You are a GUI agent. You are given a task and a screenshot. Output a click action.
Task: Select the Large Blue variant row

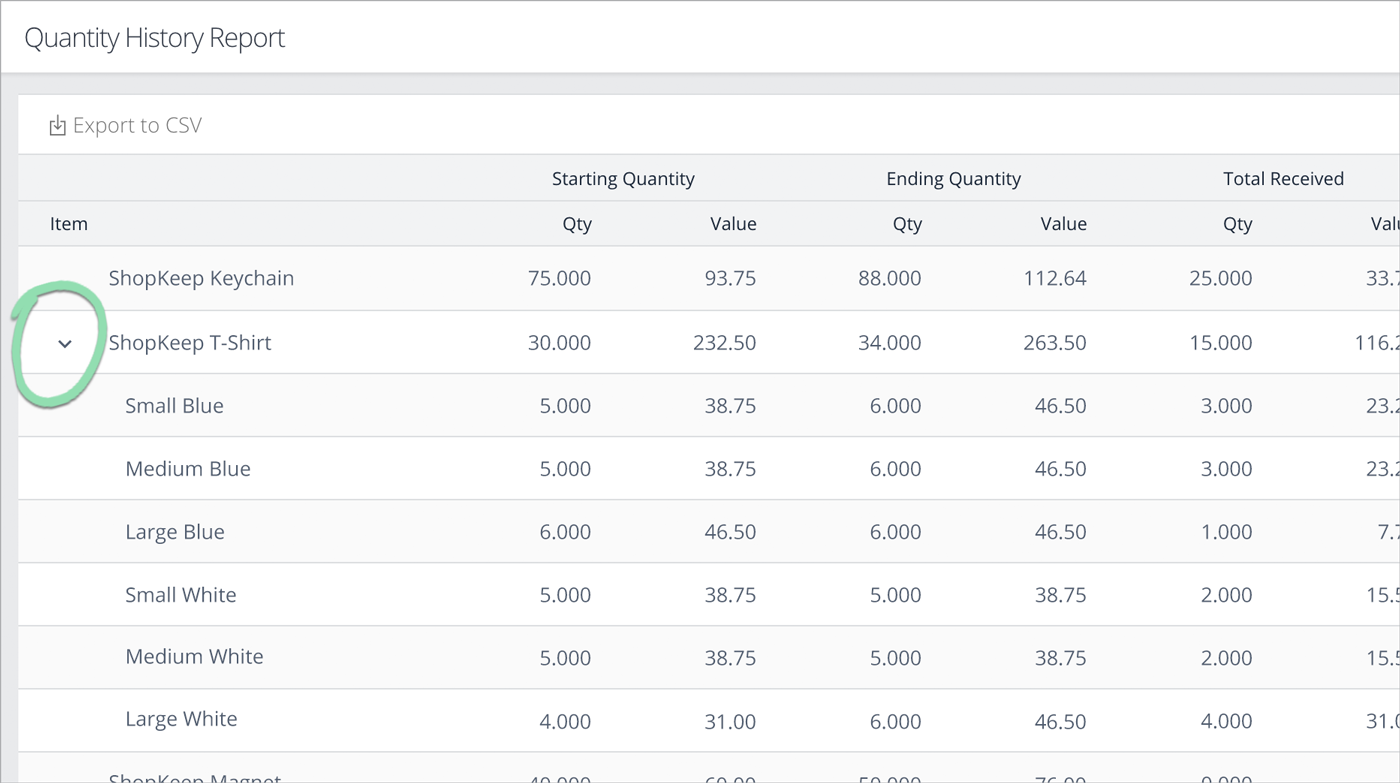point(709,531)
